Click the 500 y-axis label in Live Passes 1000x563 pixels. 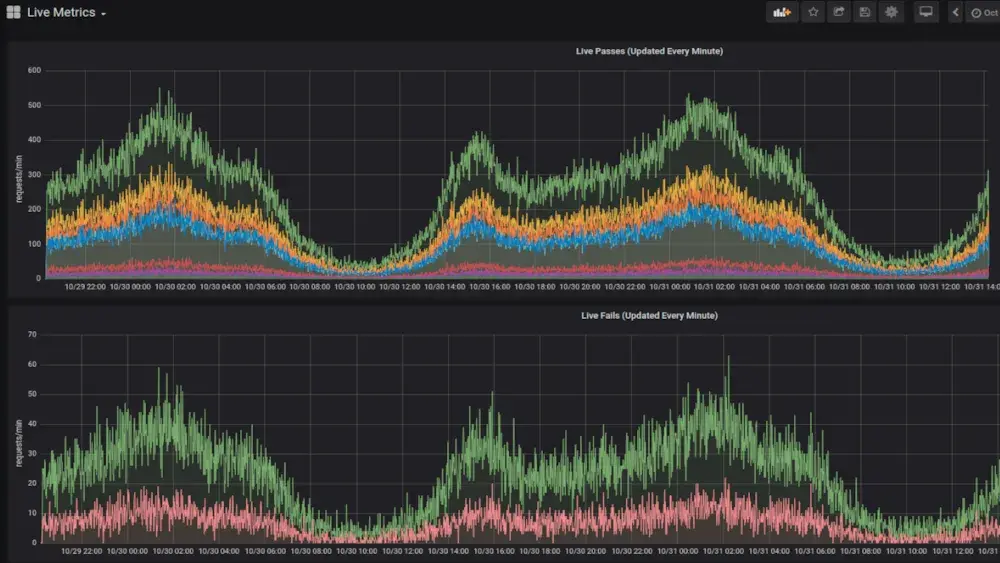click(34, 105)
